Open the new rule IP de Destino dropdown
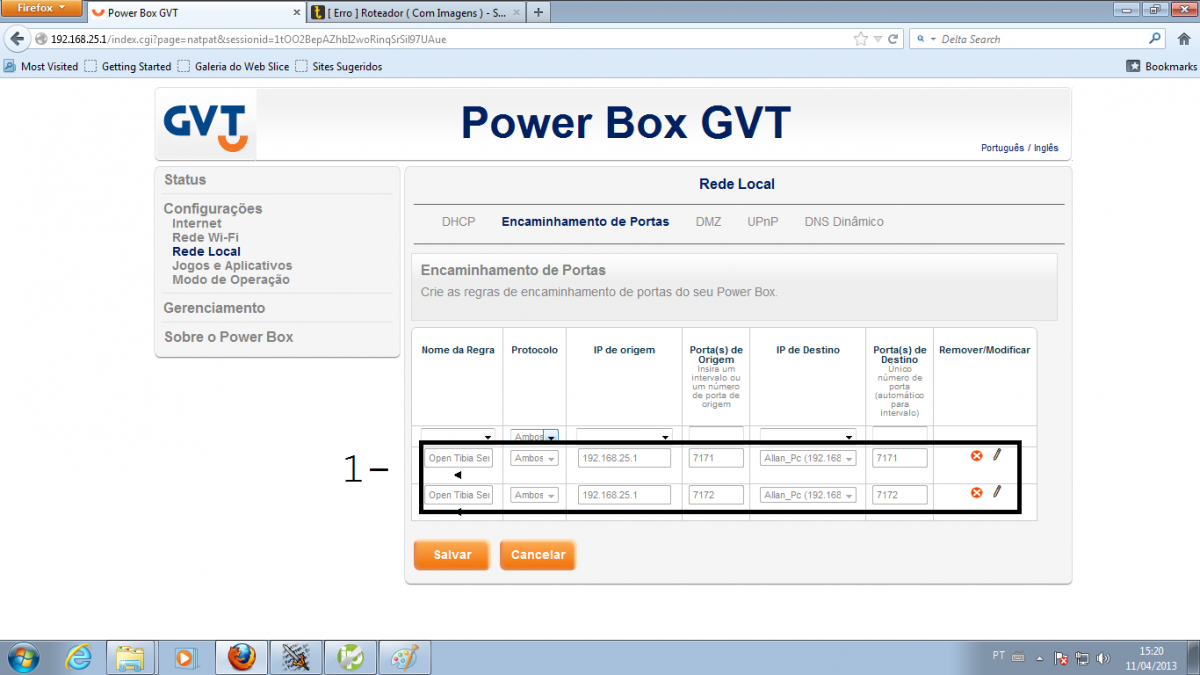The width and height of the screenshot is (1200, 675). click(807, 436)
